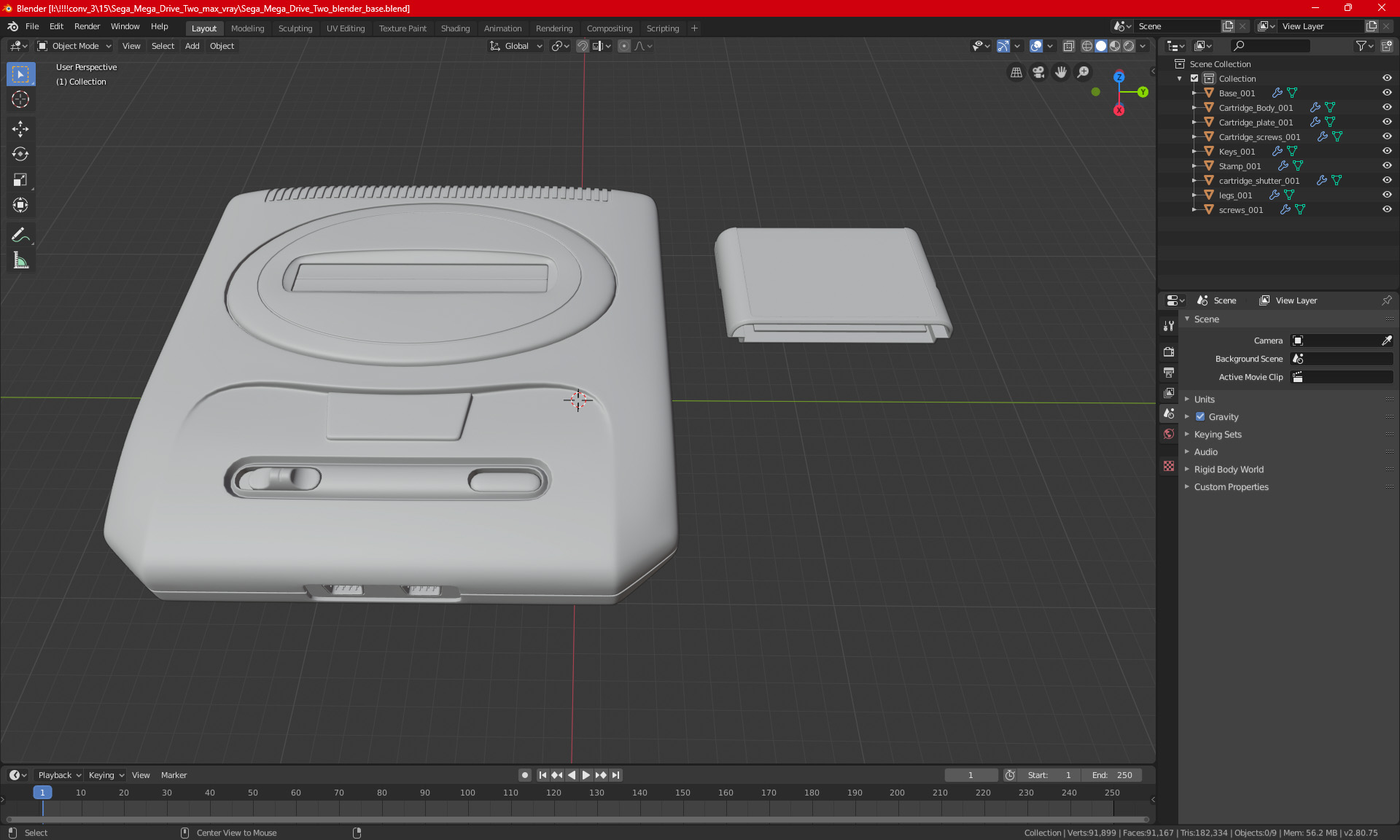Click the outliner filter icon
The height and width of the screenshot is (840, 1400).
tap(1364, 46)
